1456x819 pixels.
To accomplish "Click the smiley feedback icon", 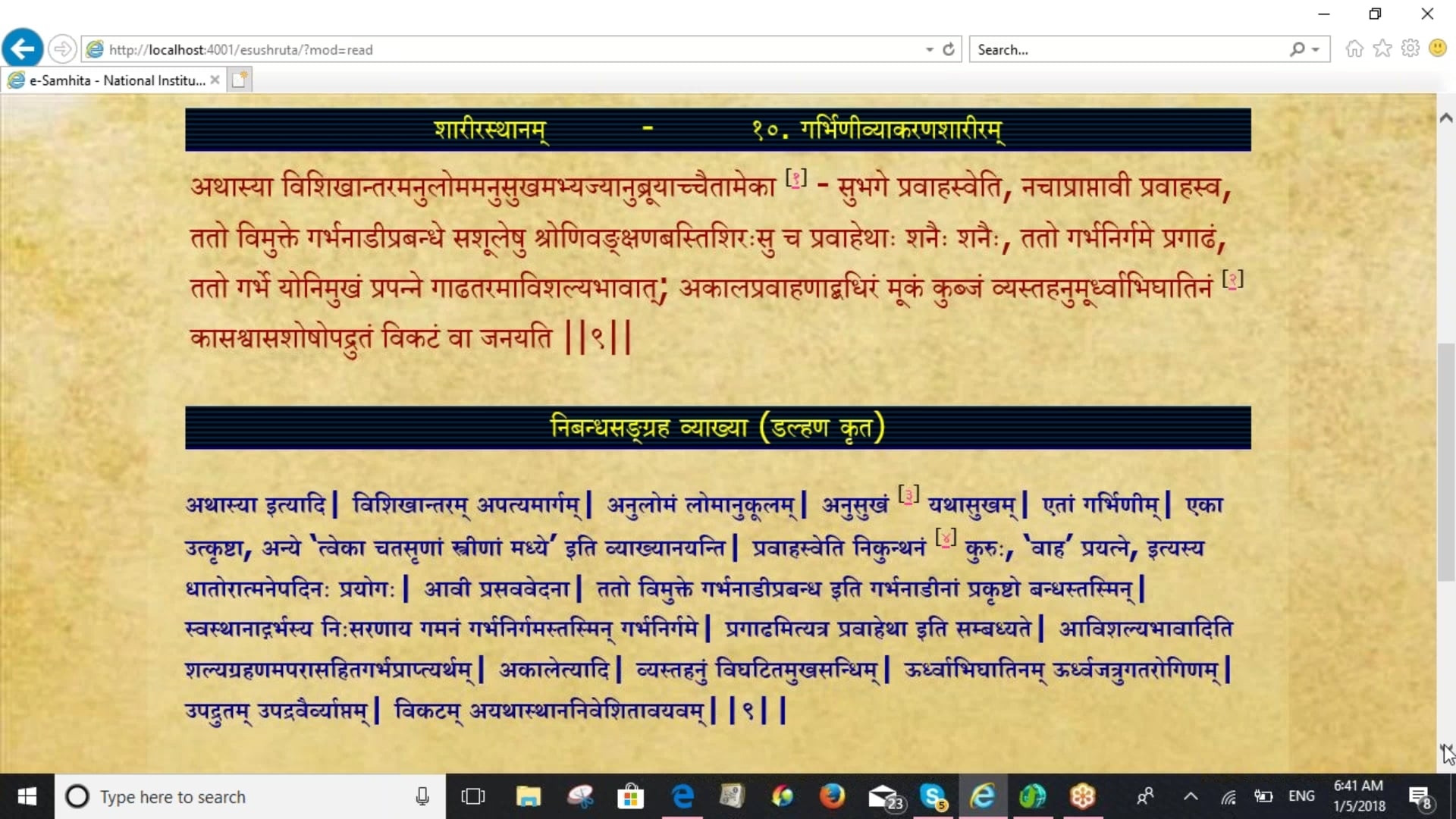I will pyautogui.click(x=1437, y=49).
